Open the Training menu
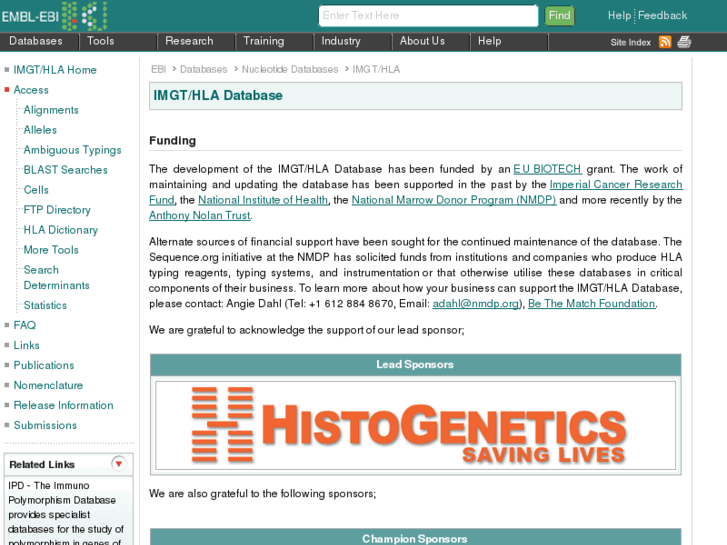The height and width of the screenshot is (545, 727). pyautogui.click(x=264, y=41)
